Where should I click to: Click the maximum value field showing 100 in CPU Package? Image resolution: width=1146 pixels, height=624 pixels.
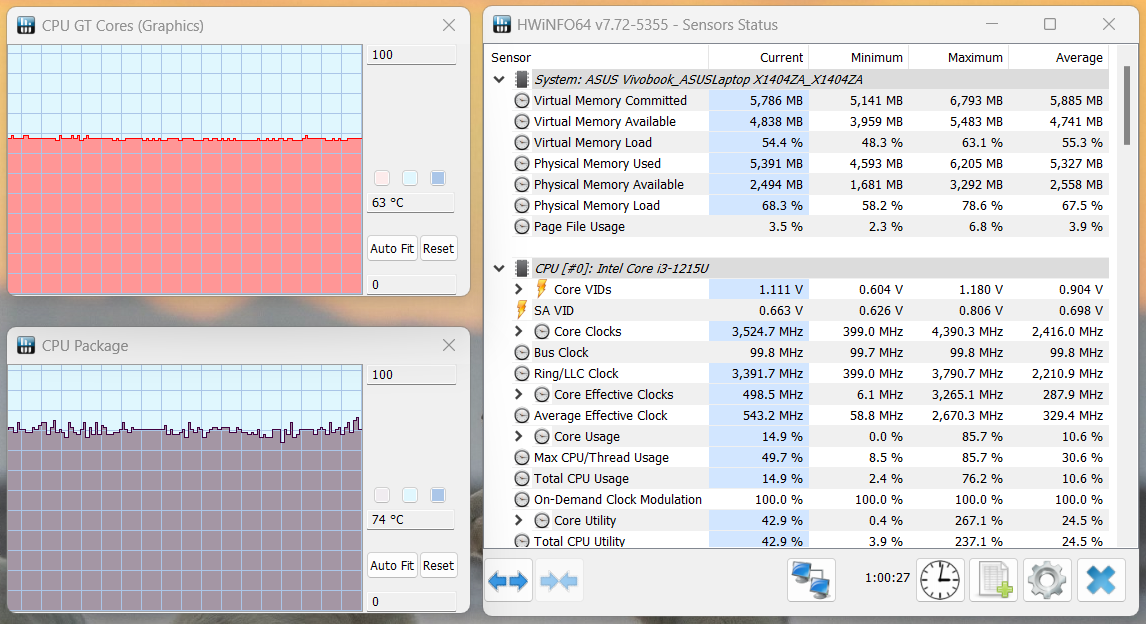coord(411,375)
